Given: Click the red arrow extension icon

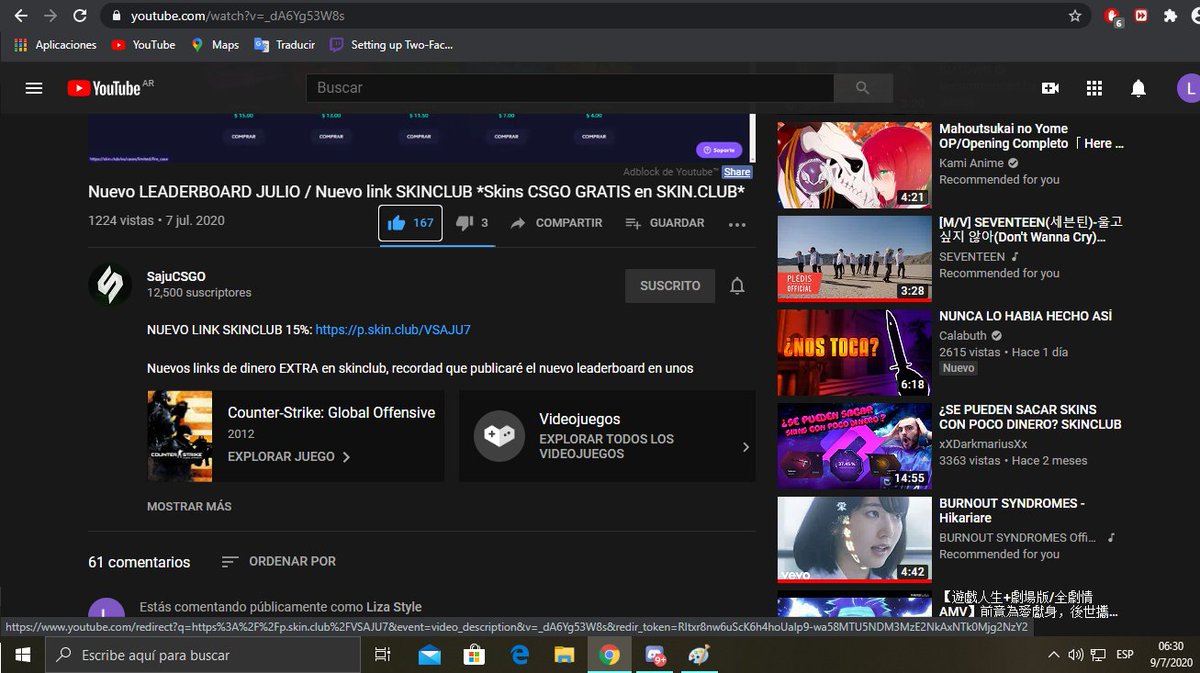Looking at the screenshot, I should (1141, 16).
